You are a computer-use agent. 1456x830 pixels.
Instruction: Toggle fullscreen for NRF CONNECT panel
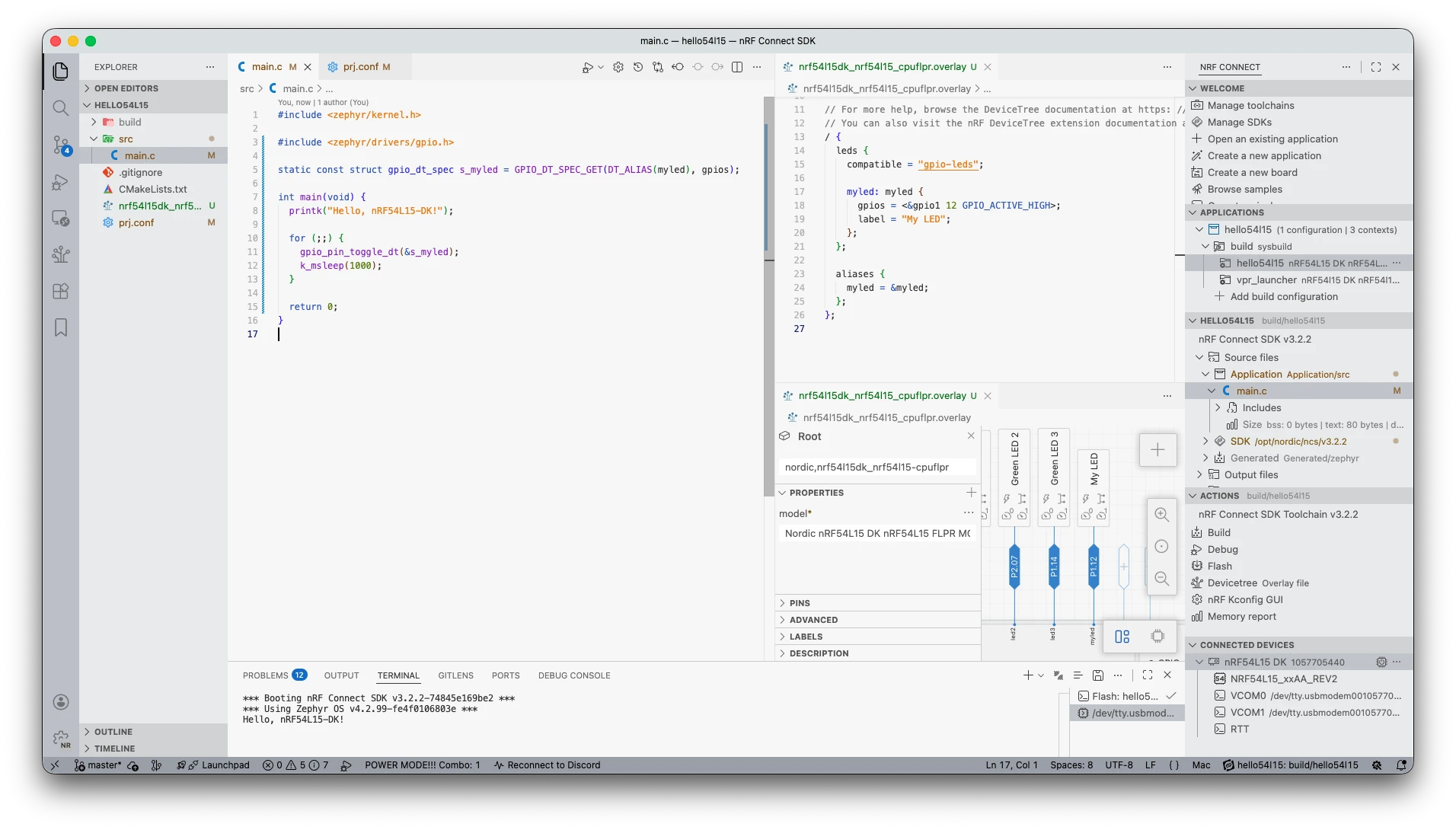click(1376, 67)
